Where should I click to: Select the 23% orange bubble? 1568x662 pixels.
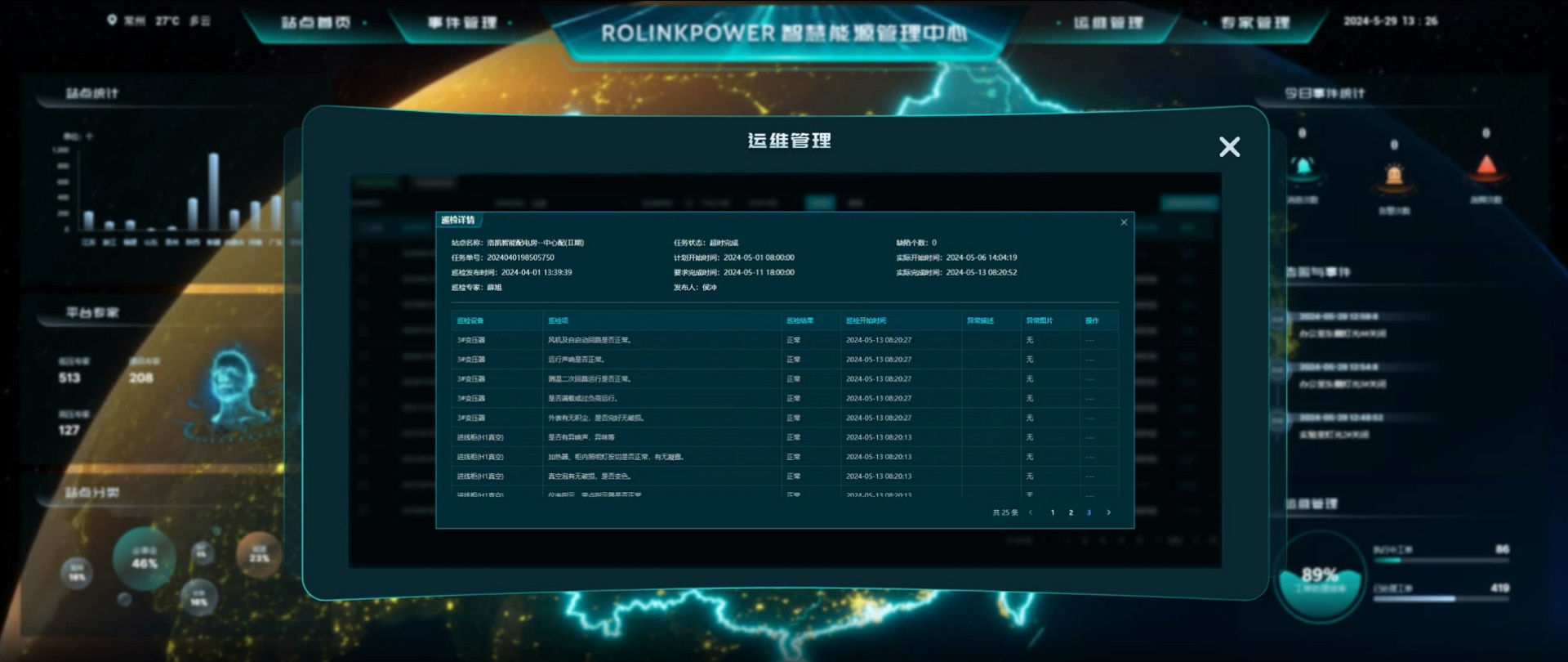coord(259,554)
